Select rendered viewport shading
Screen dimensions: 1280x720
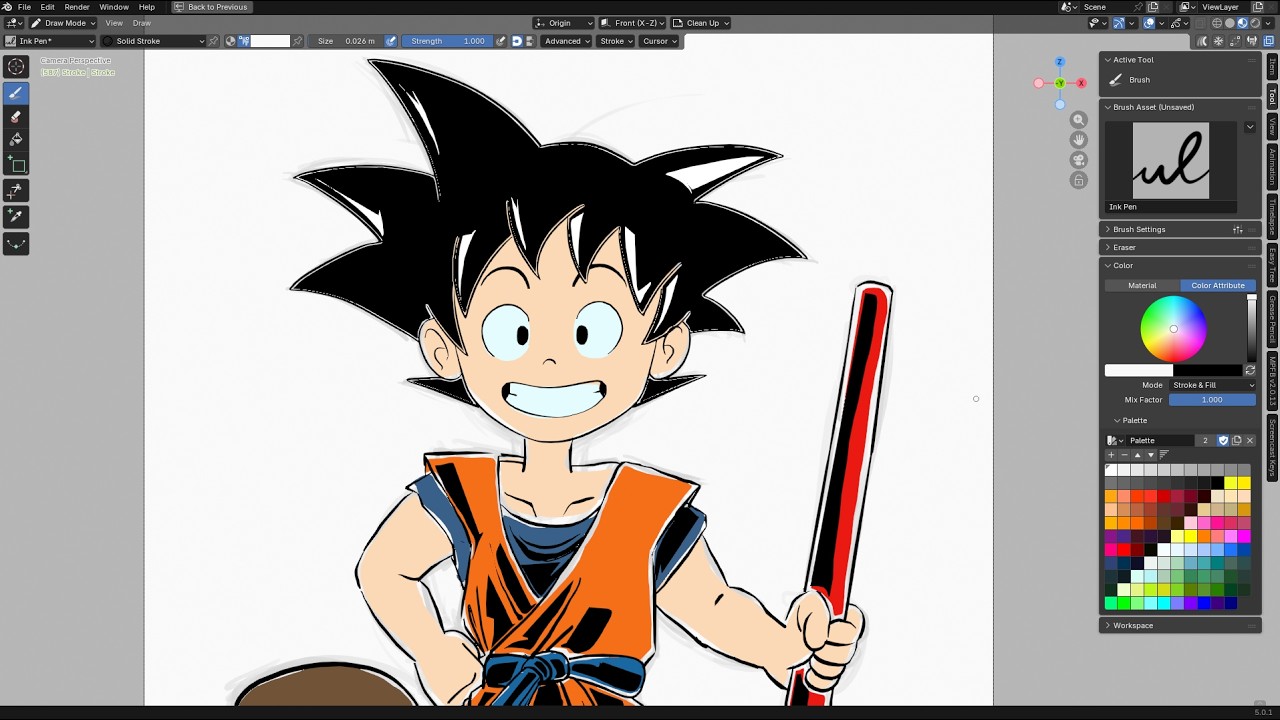[x=1254, y=23]
